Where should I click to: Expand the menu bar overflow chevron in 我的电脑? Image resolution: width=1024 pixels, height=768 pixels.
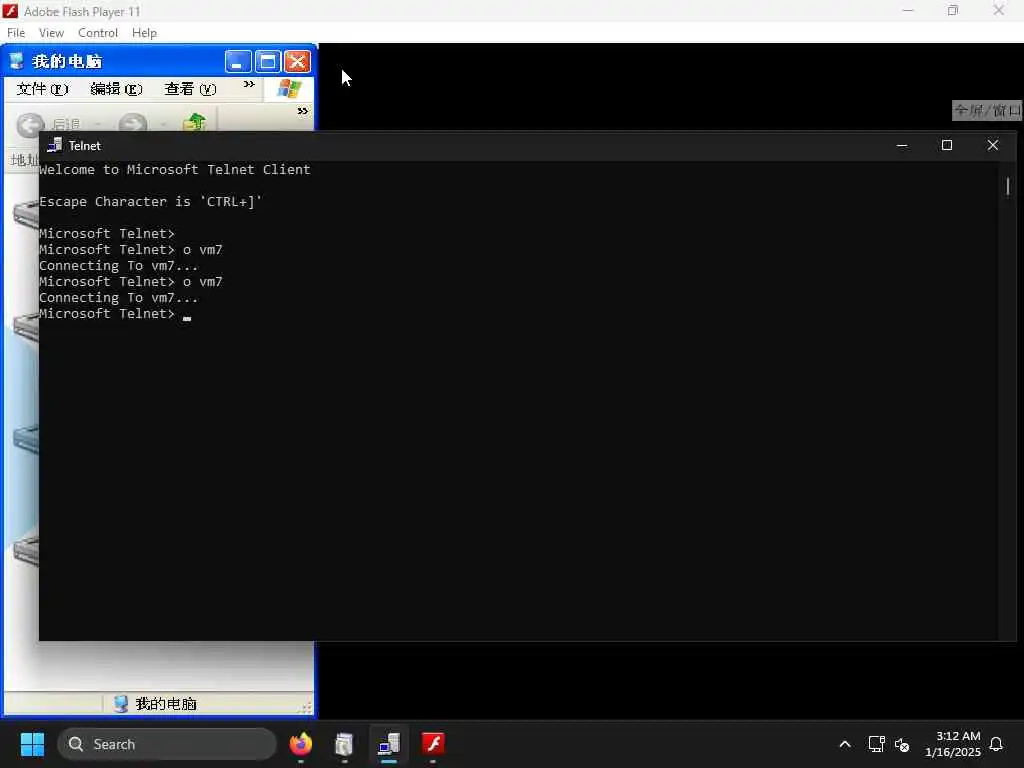click(249, 84)
